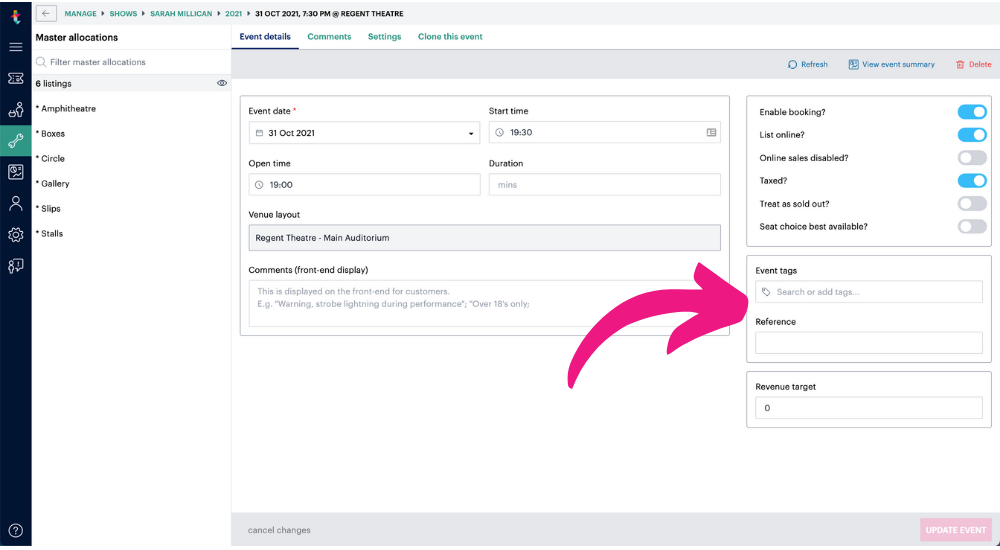Image resolution: width=1000 pixels, height=550 pixels.
Task: Expand the Event date dropdown
Action: (x=471, y=133)
